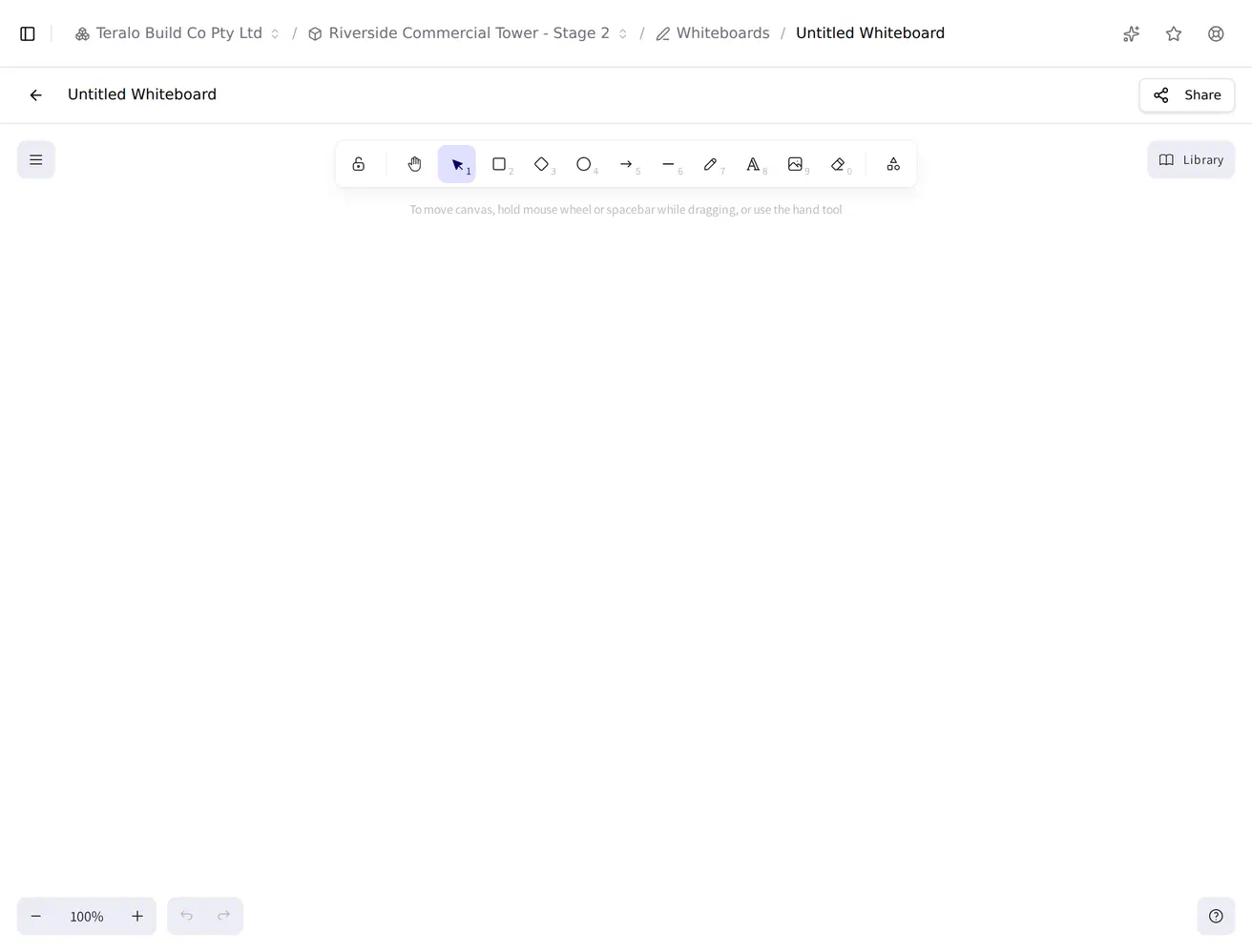This screenshot has height=952, width=1252.
Task: Go back using the left arrow
Action: [x=35, y=94]
